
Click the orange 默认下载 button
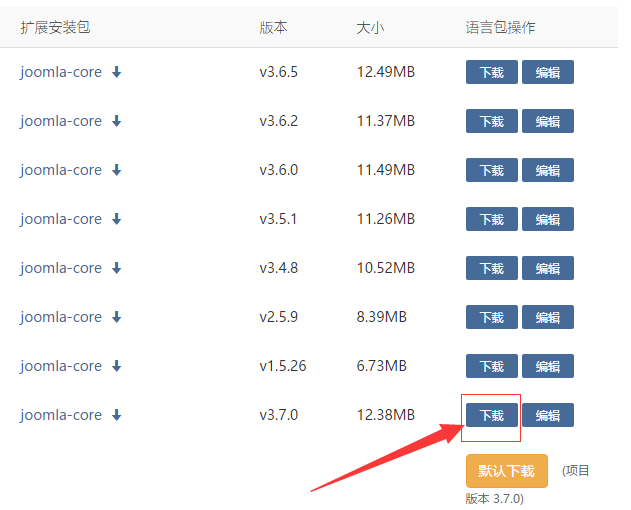coord(507,471)
